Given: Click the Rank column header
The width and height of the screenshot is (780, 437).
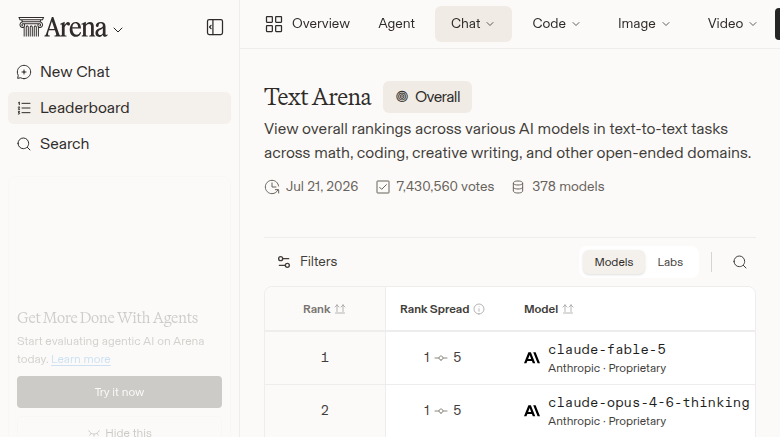Looking at the screenshot, I should coord(324,309).
